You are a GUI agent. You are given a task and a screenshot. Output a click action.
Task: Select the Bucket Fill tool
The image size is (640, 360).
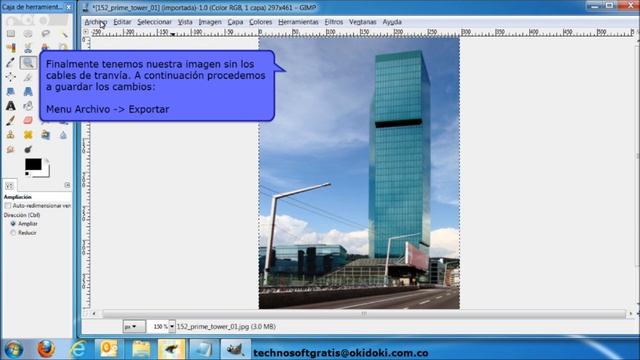click(x=28, y=106)
